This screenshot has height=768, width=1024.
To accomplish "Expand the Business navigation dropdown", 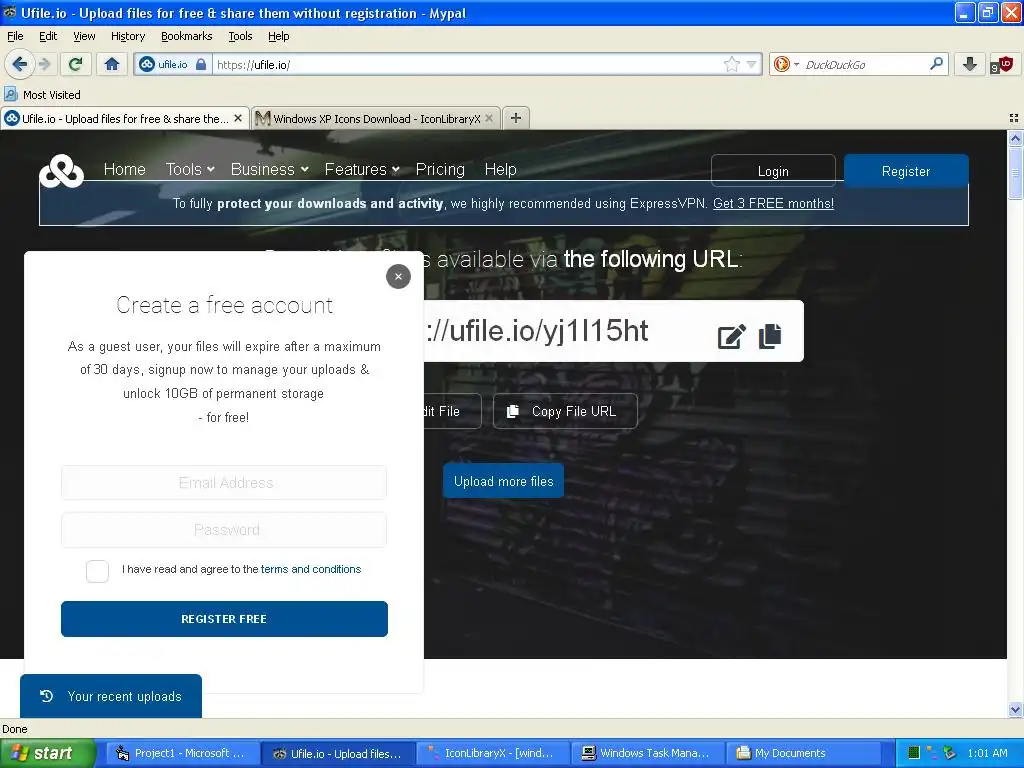I will click(270, 169).
